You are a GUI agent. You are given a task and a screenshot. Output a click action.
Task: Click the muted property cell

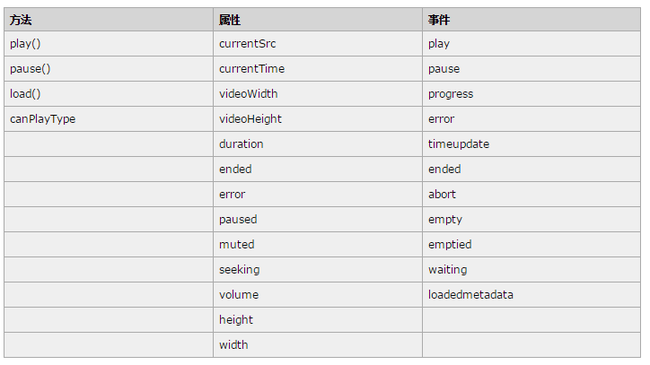[318, 244]
